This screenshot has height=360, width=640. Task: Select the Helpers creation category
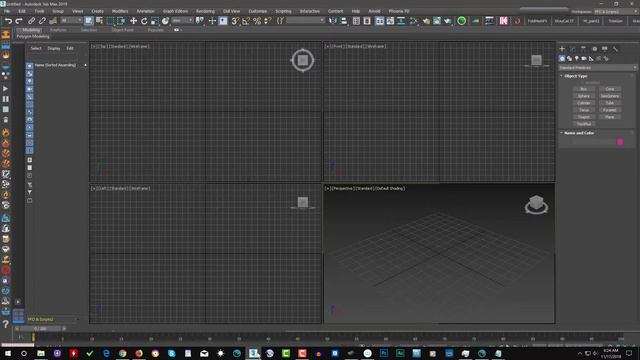click(x=591, y=59)
